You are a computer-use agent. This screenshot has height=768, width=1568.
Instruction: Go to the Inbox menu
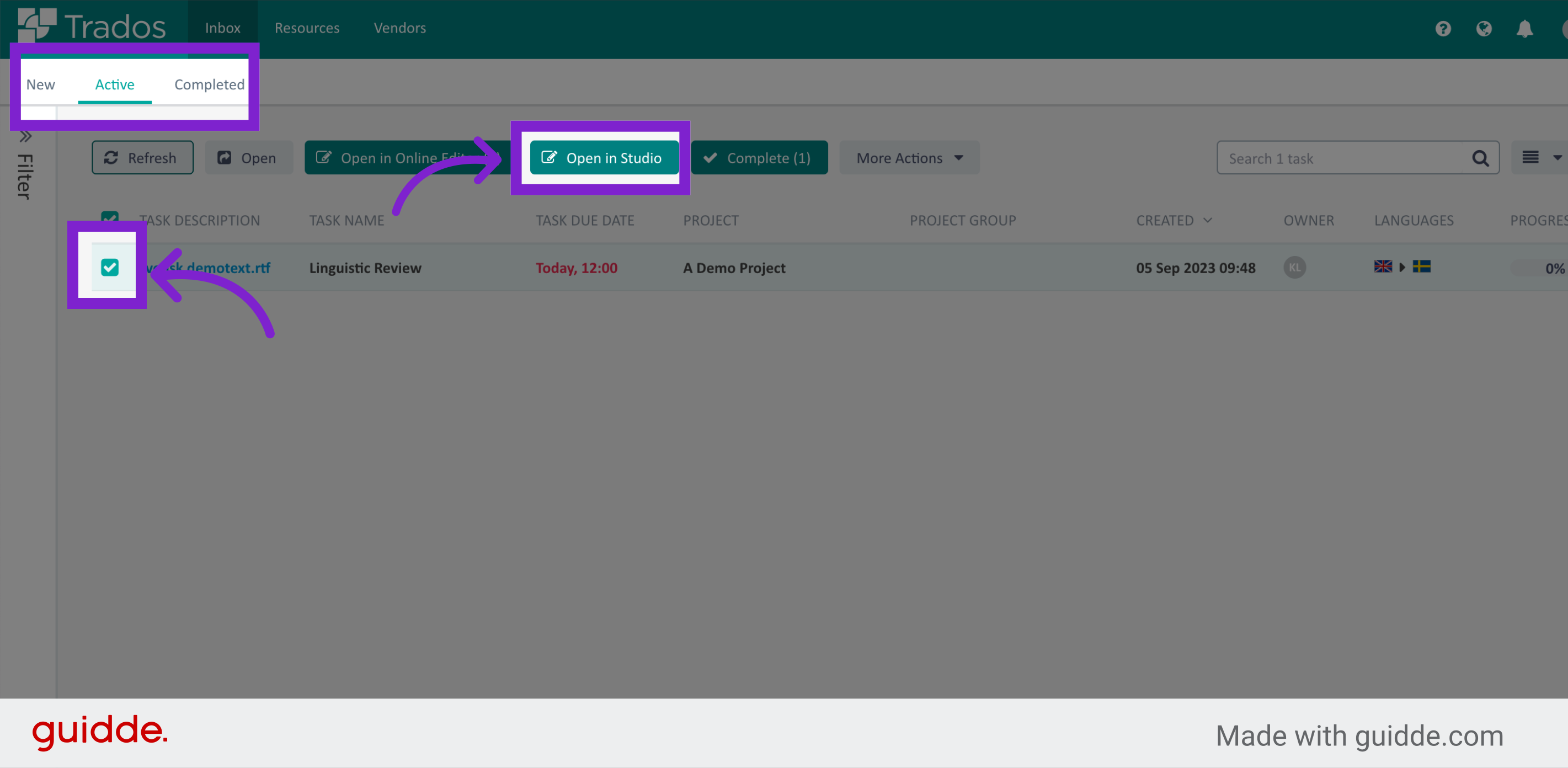click(x=223, y=28)
